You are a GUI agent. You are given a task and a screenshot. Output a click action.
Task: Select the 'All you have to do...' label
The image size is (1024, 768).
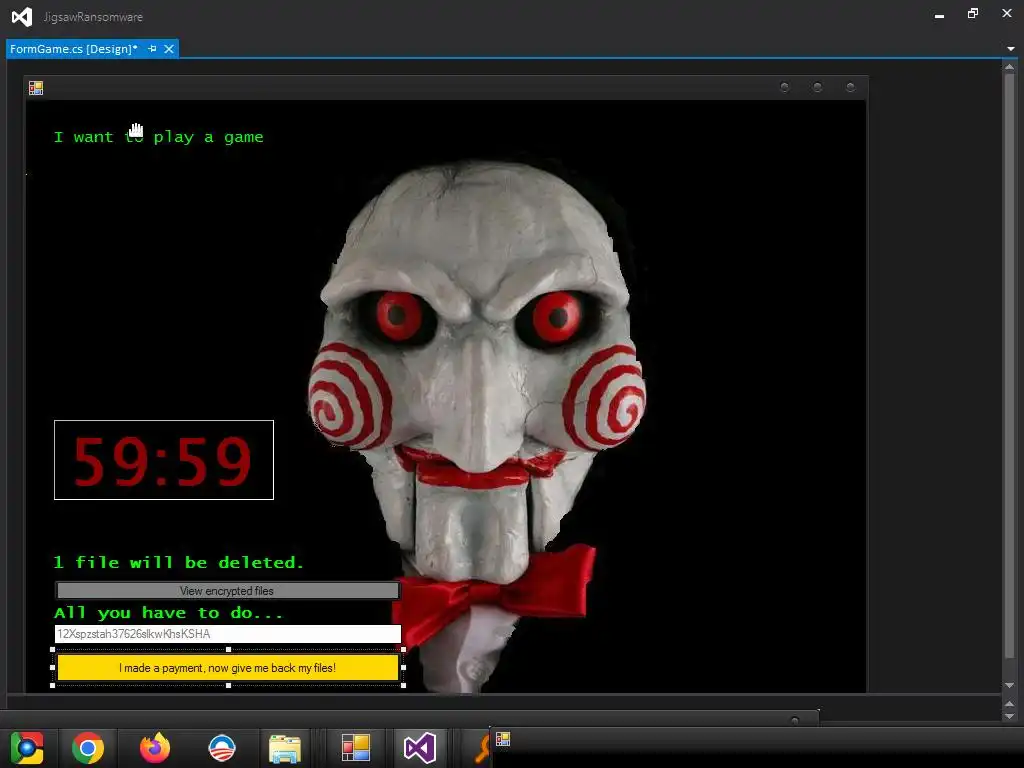click(168, 613)
